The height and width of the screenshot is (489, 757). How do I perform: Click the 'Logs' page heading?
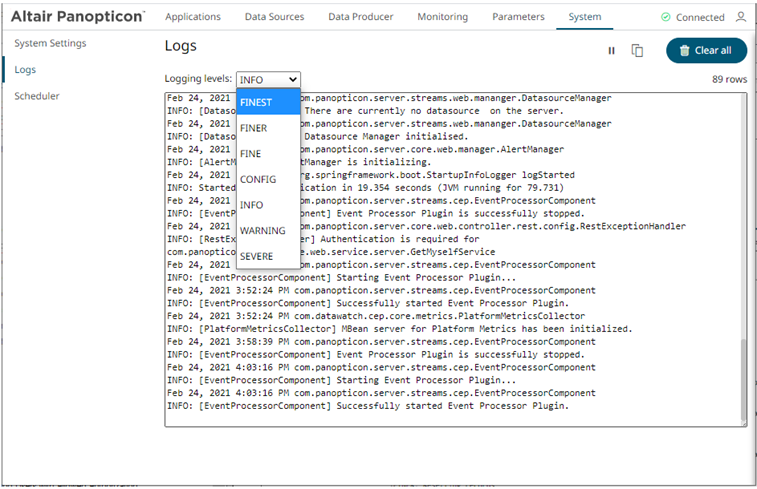tap(181, 46)
